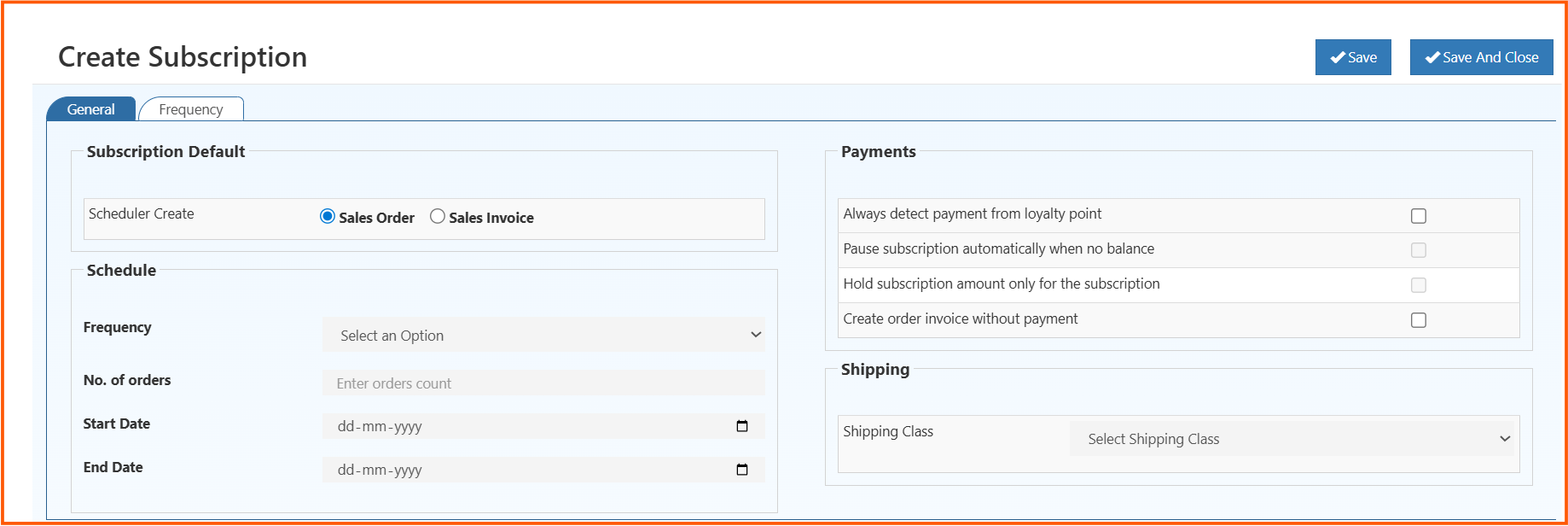Click the 'Subscription Default' section title
Screen dimensions: 1568x526
(166, 152)
